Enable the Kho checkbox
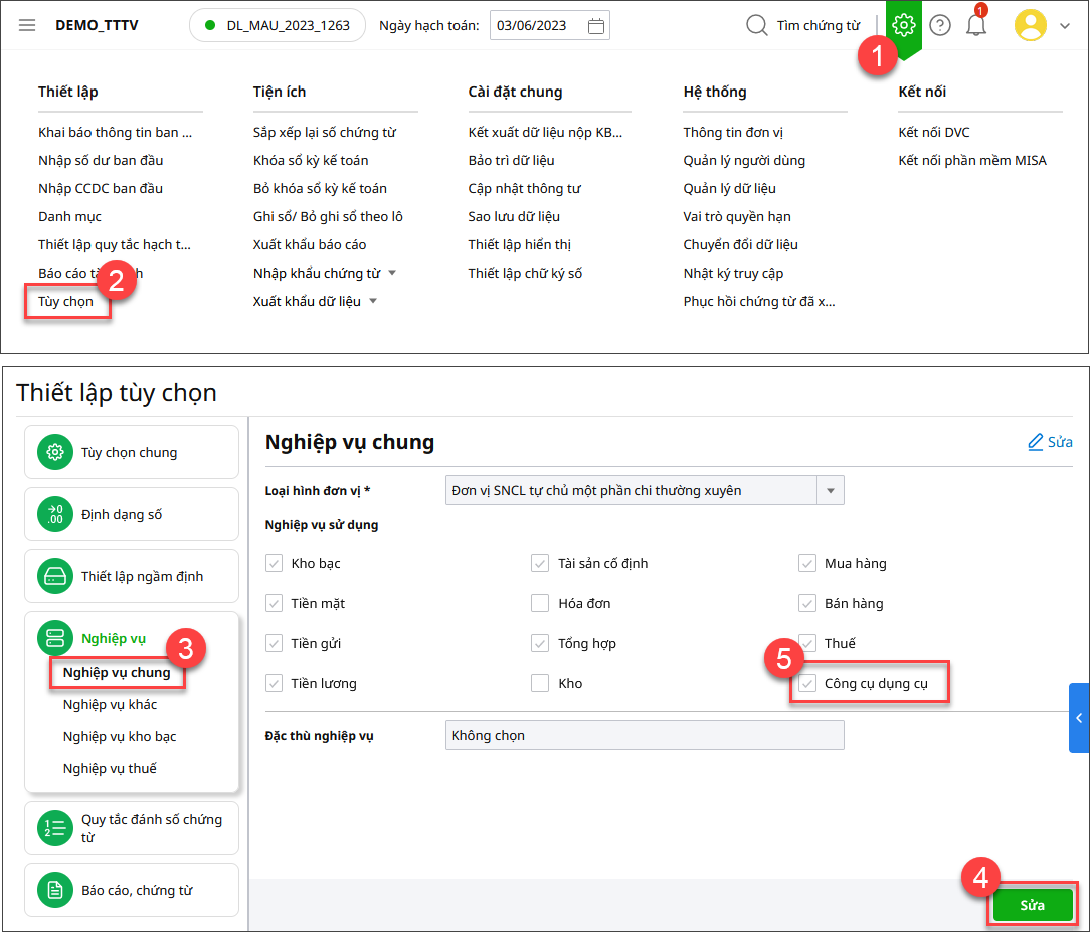 (x=540, y=684)
